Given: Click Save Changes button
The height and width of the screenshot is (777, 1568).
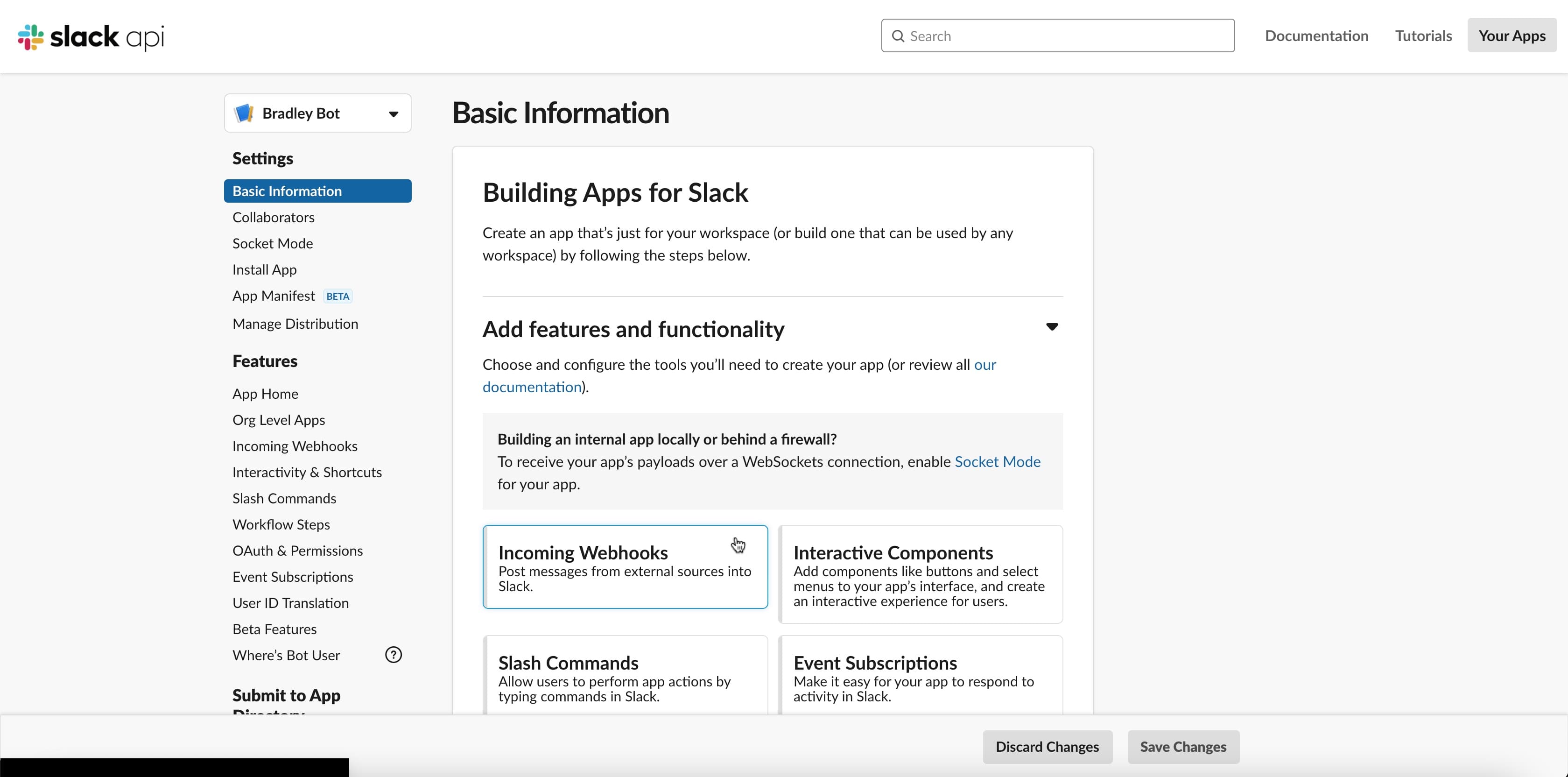Looking at the screenshot, I should coord(1183,747).
